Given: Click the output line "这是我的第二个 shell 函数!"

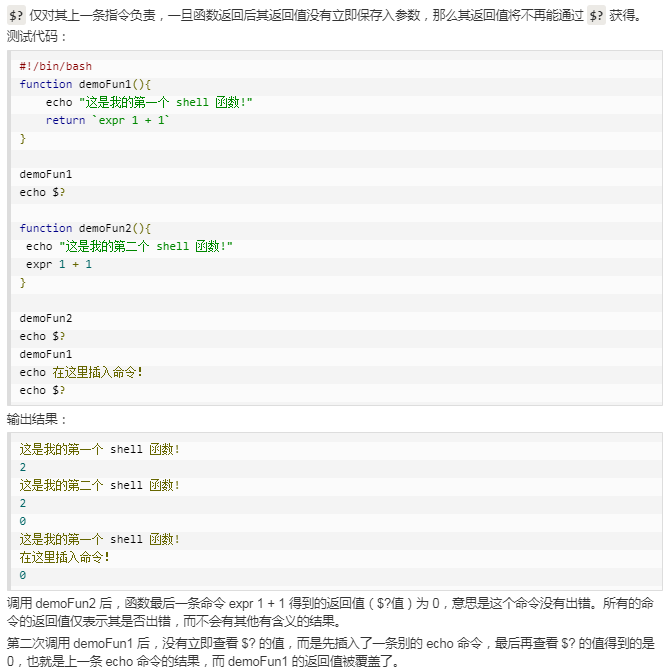Looking at the screenshot, I should click(x=100, y=485).
